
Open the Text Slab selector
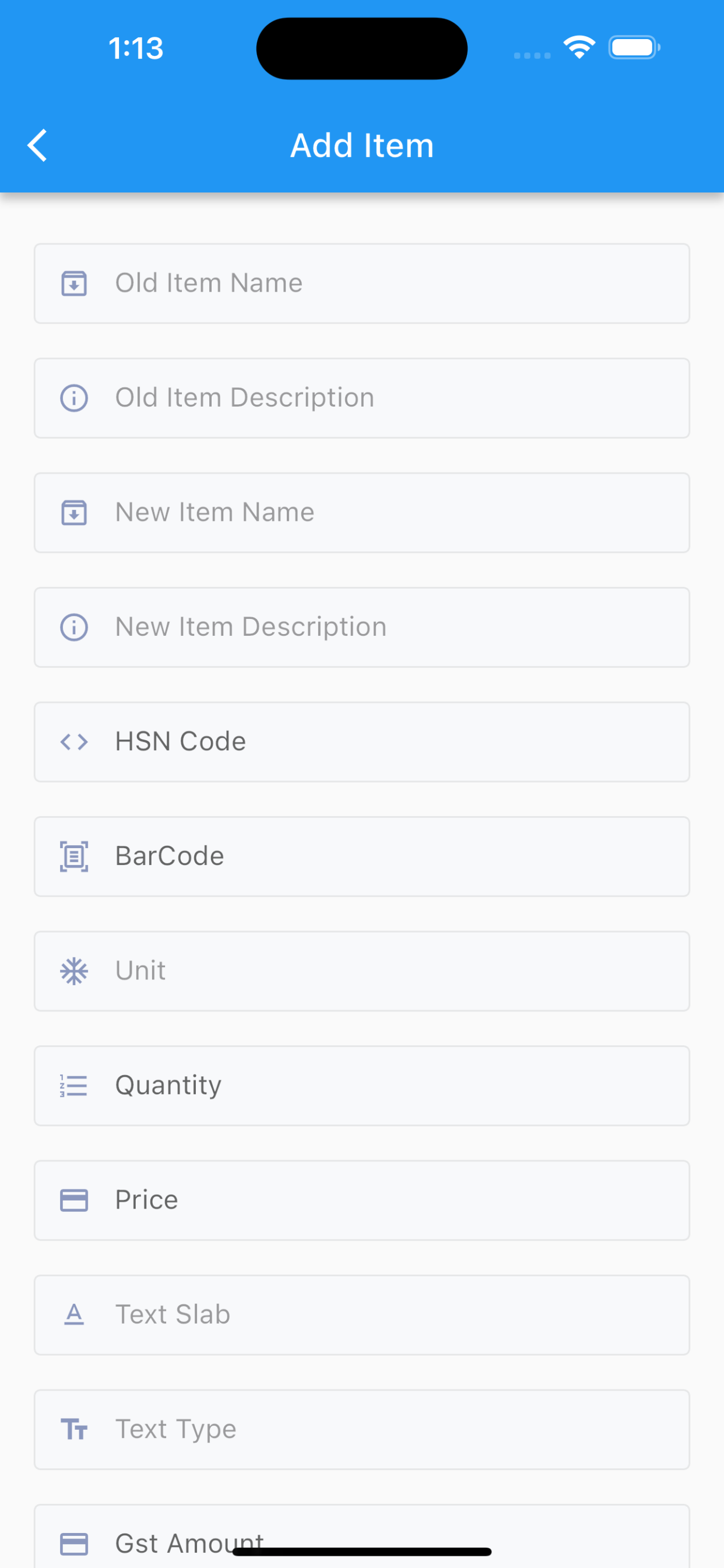point(362,1315)
